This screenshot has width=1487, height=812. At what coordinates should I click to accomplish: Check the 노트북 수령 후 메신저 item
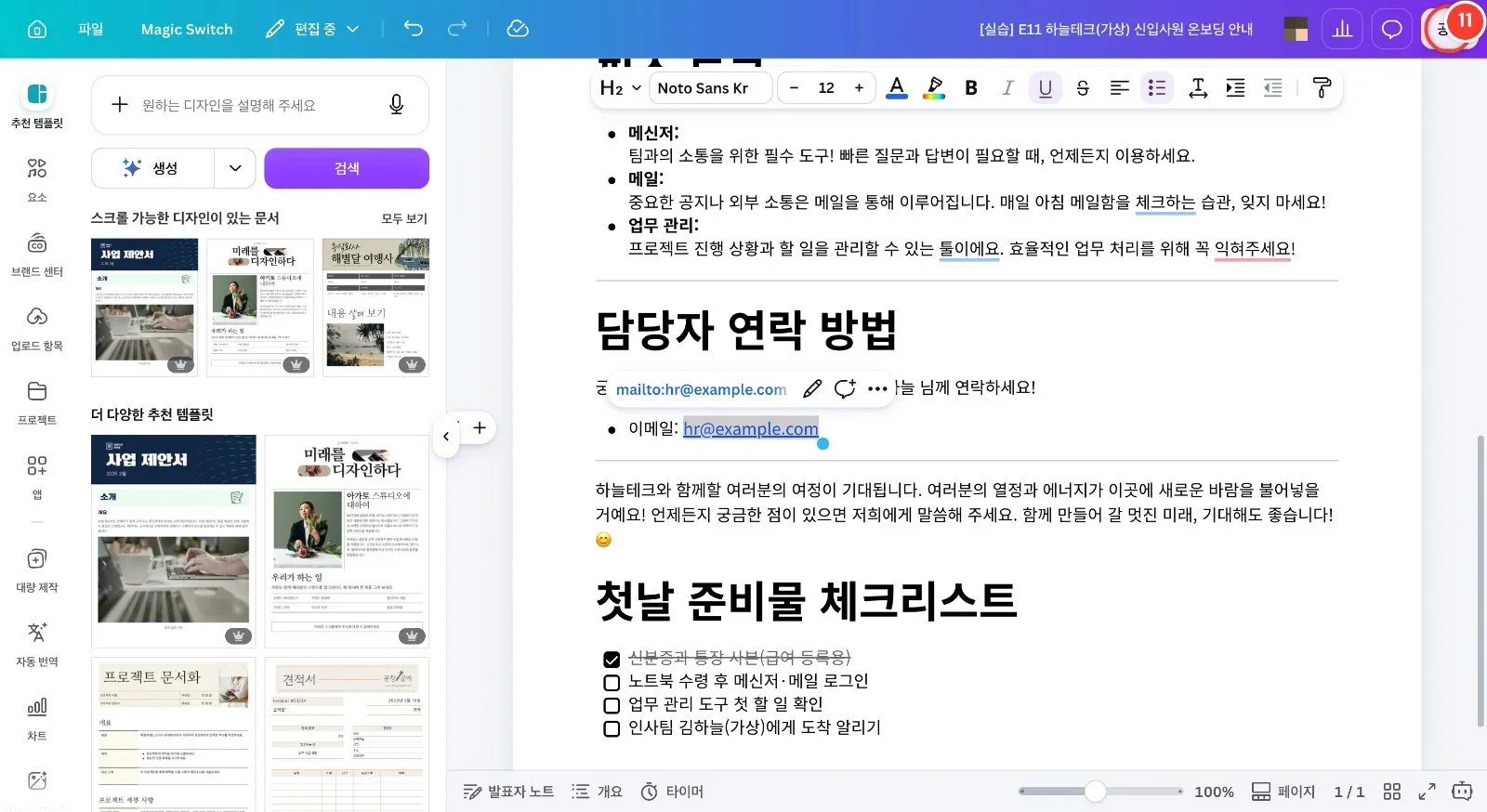(612, 683)
